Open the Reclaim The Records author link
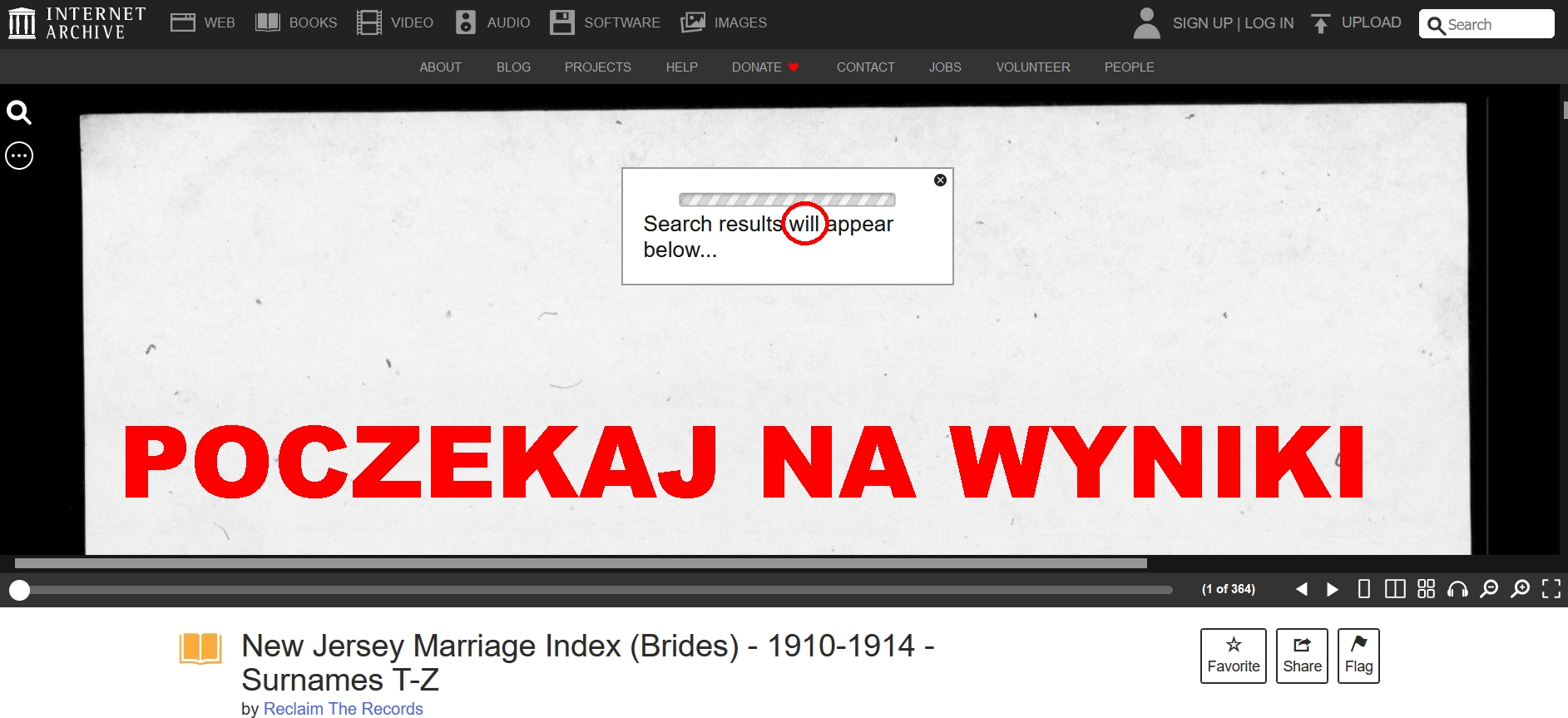The image size is (1568, 718). point(344,708)
